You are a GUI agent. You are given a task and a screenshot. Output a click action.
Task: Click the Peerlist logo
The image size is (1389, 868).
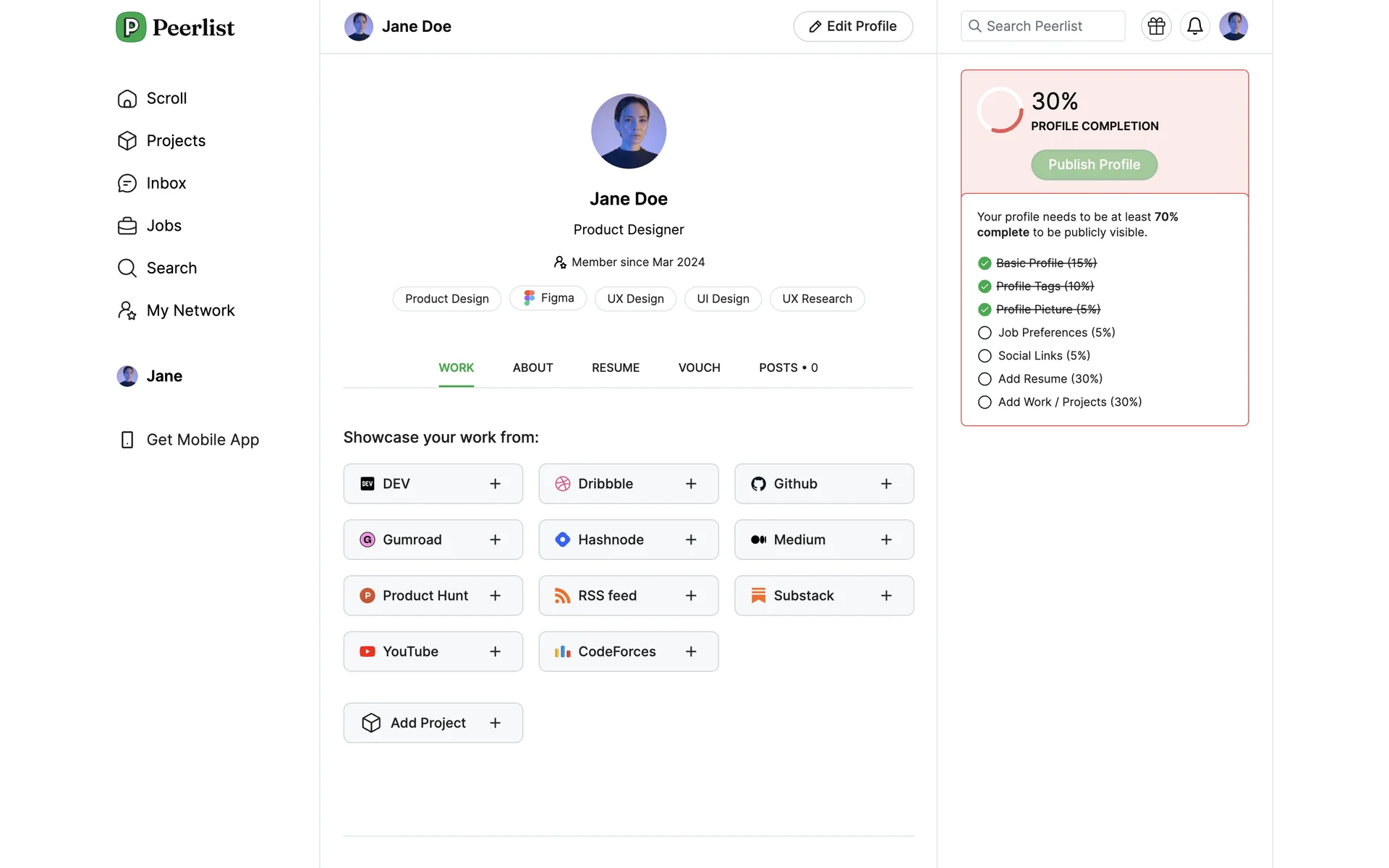[175, 27]
